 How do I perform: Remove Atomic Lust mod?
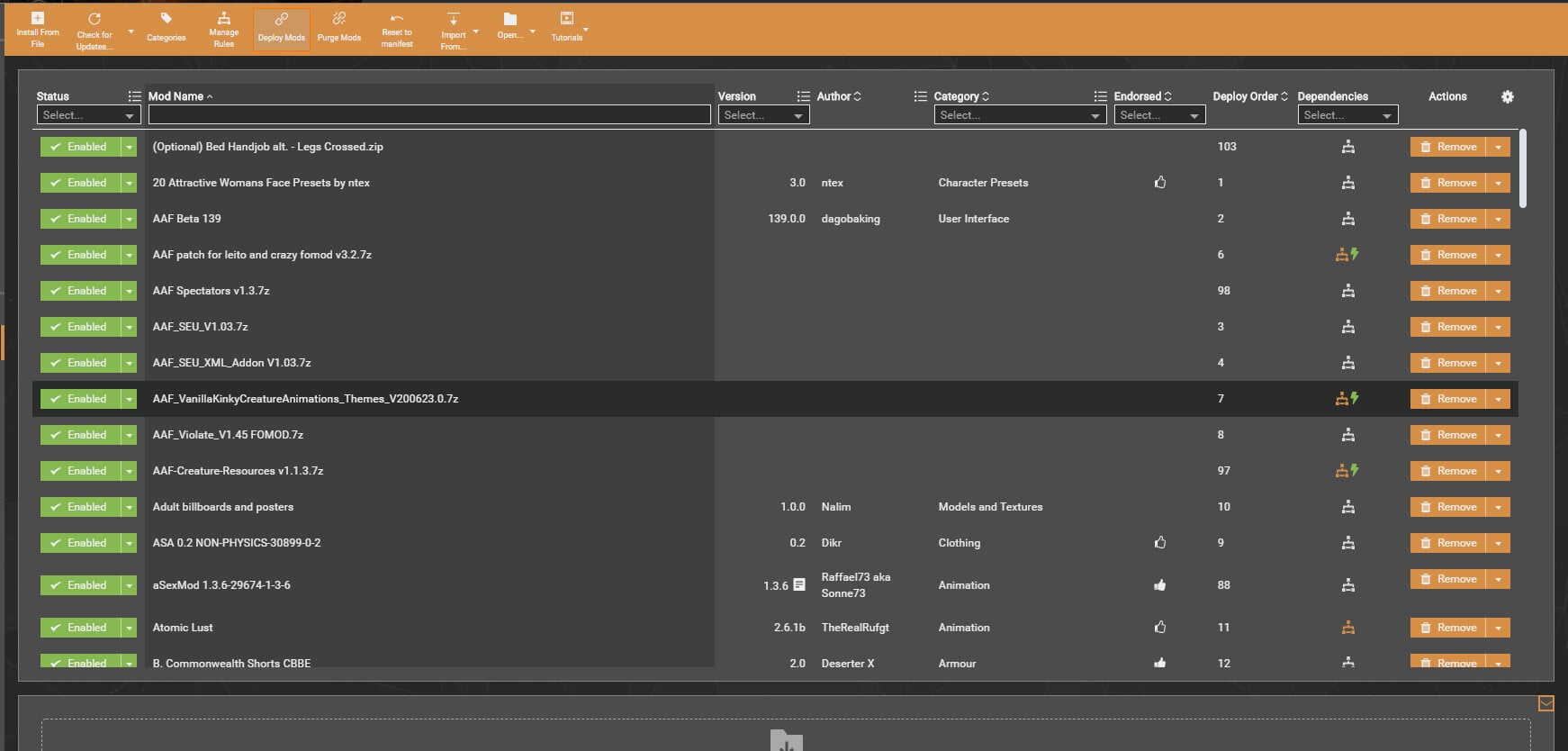1448,628
